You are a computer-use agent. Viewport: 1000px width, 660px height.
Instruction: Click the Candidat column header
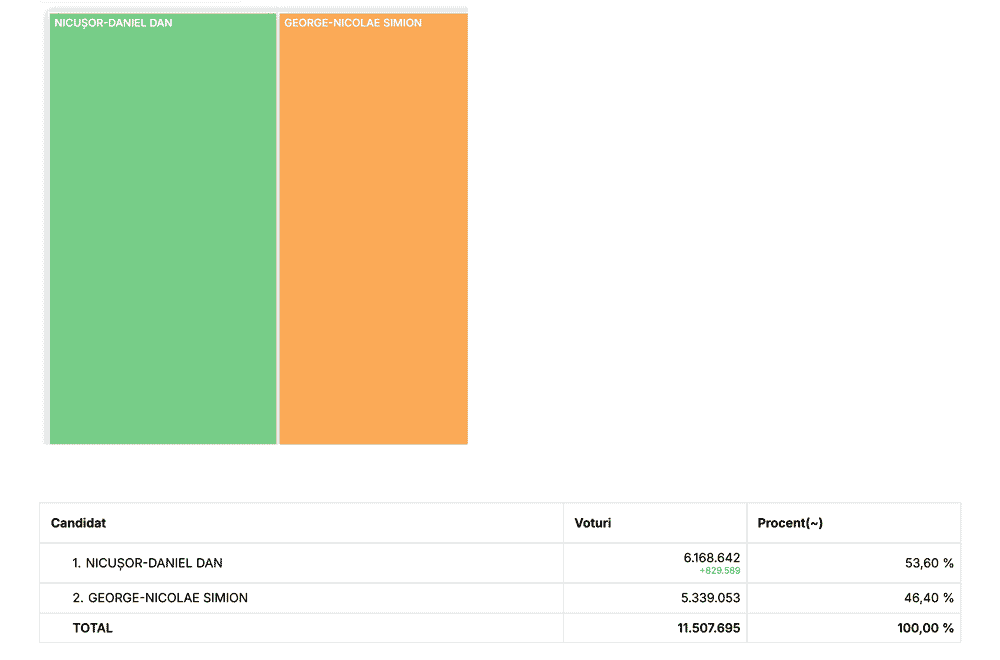tap(79, 523)
